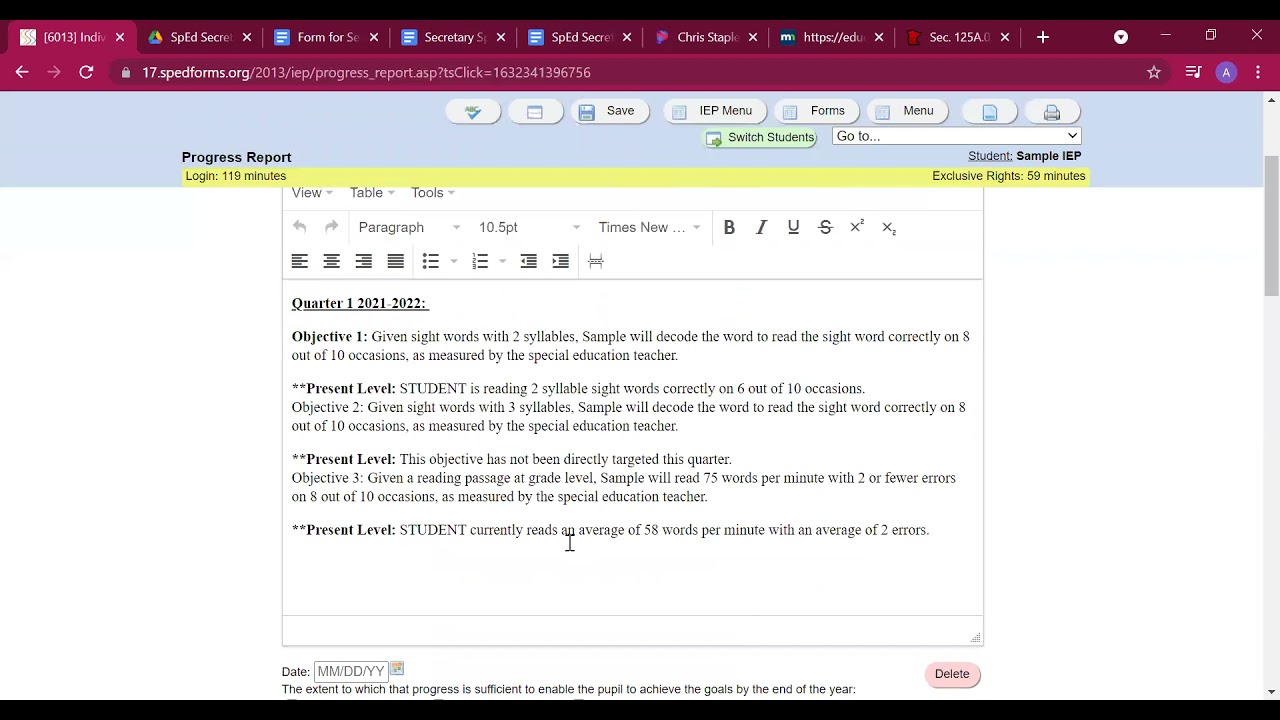
Task: Reload the current page
Action: (86, 72)
